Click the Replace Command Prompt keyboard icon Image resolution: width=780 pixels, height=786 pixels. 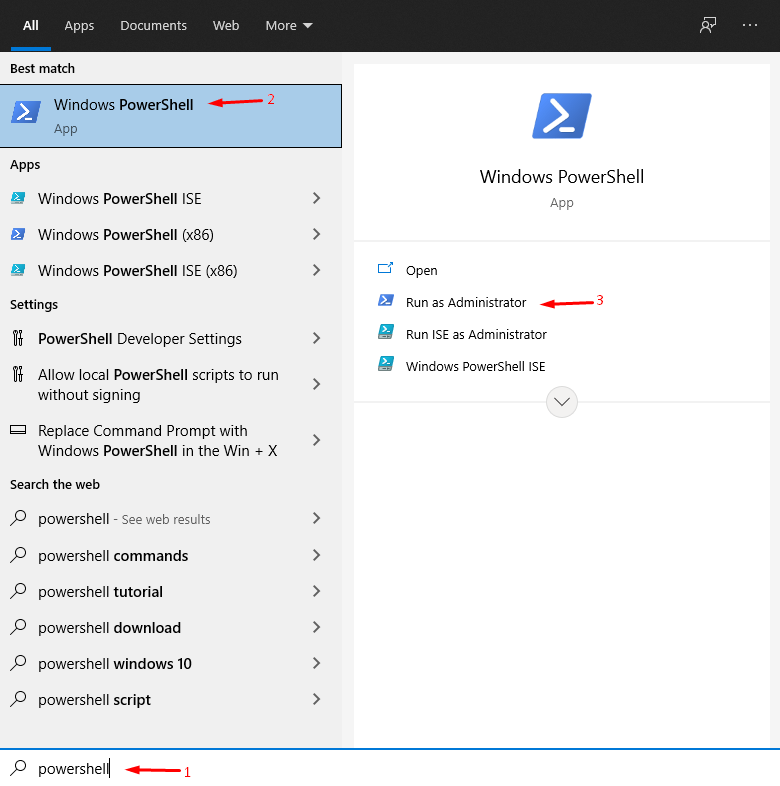point(18,430)
